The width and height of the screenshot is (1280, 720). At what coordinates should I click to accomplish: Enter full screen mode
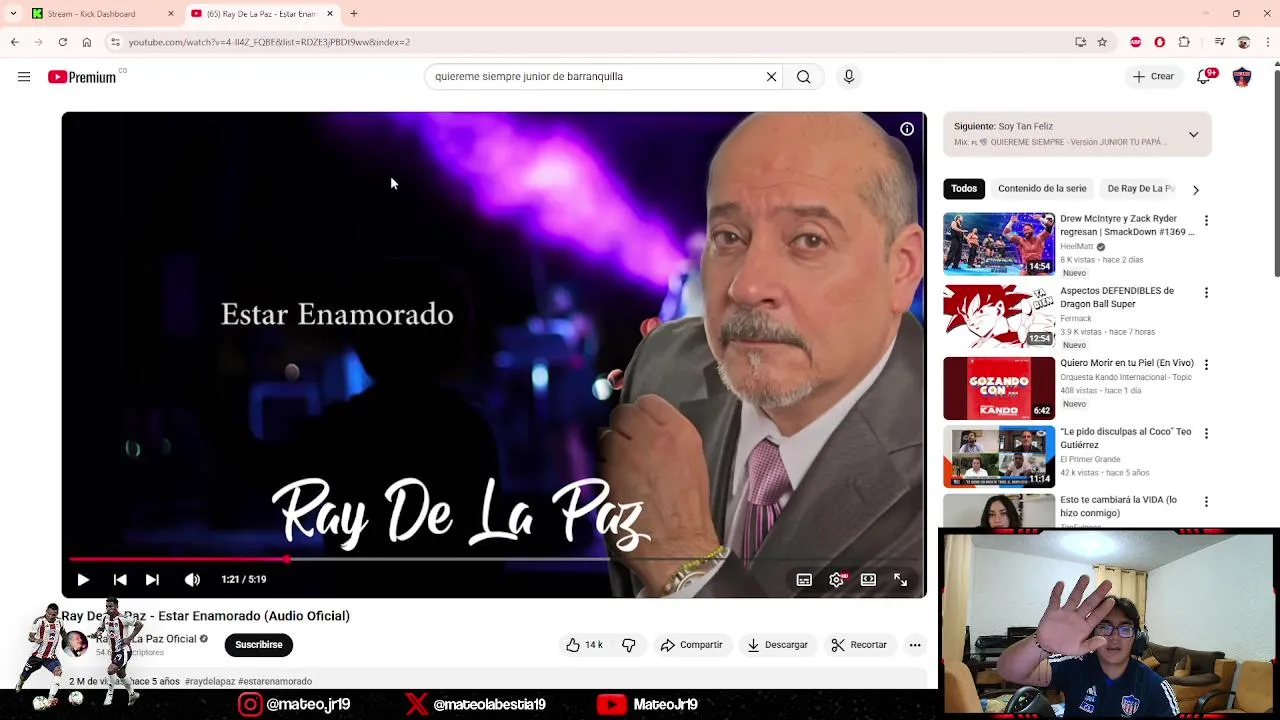click(x=900, y=580)
